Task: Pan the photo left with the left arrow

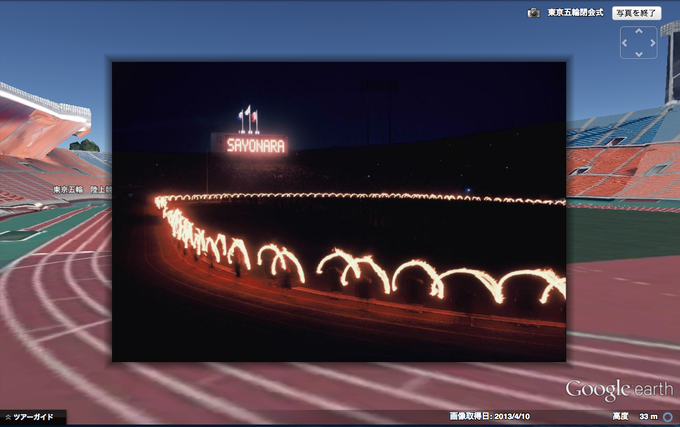Action: pyautogui.click(x=624, y=42)
